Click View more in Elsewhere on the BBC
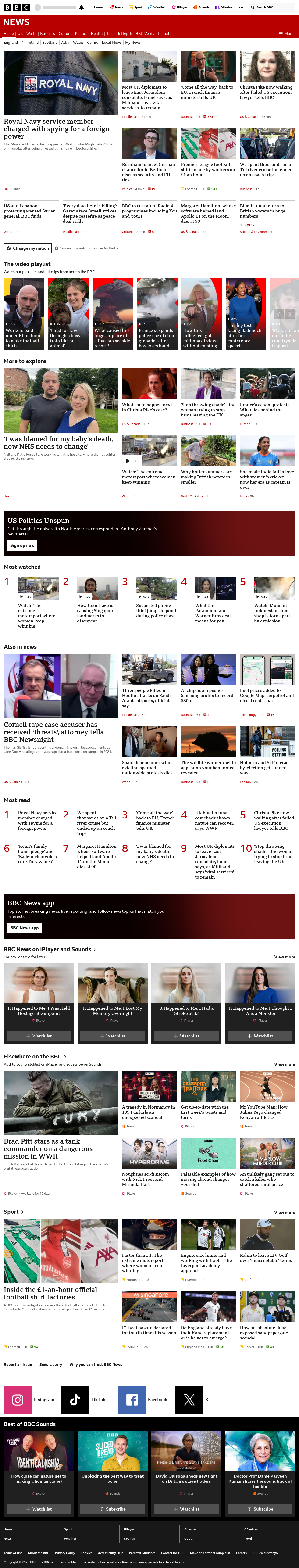The height and width of the screenshot is (1568, 299). 284,1064
